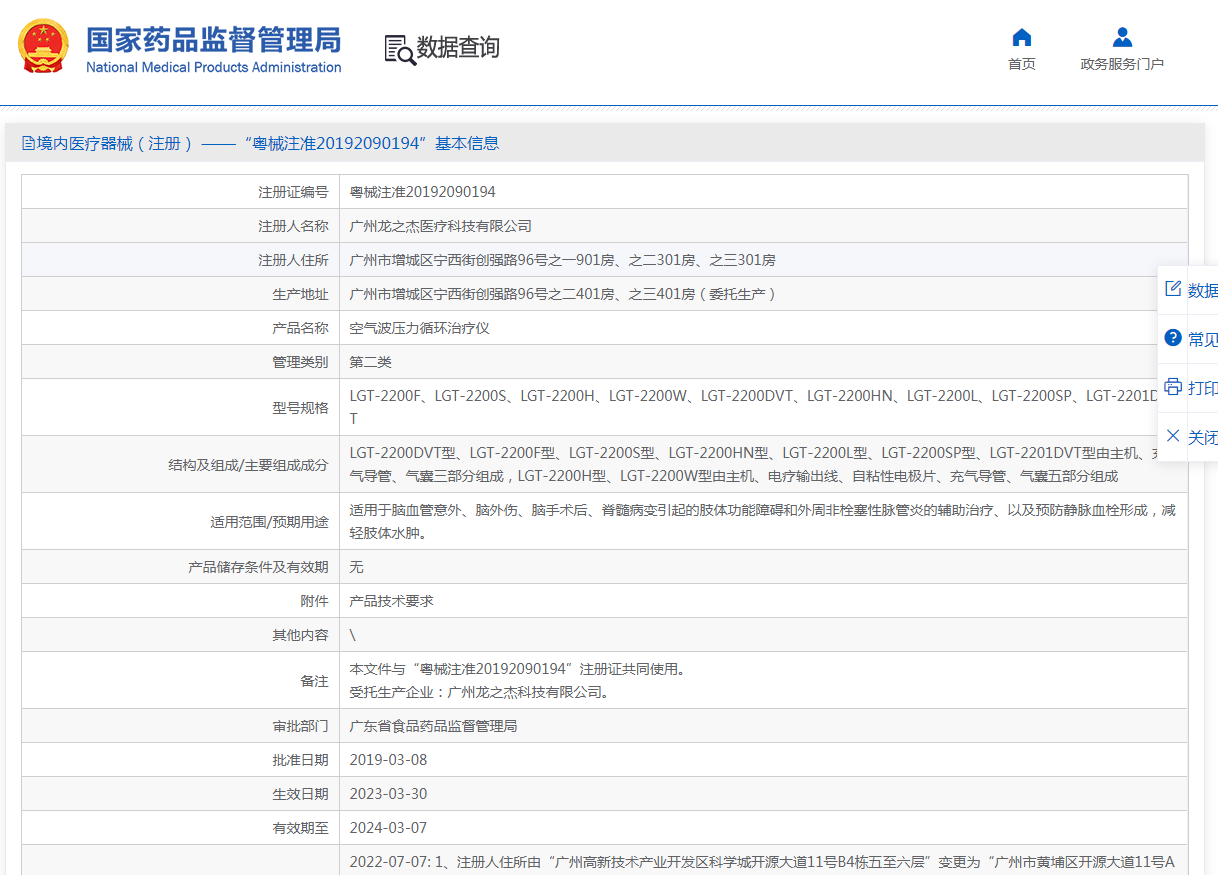Screen dimensions: 1218x875
Task: Click the edit icon in side panel
Action: (1173, 289)
